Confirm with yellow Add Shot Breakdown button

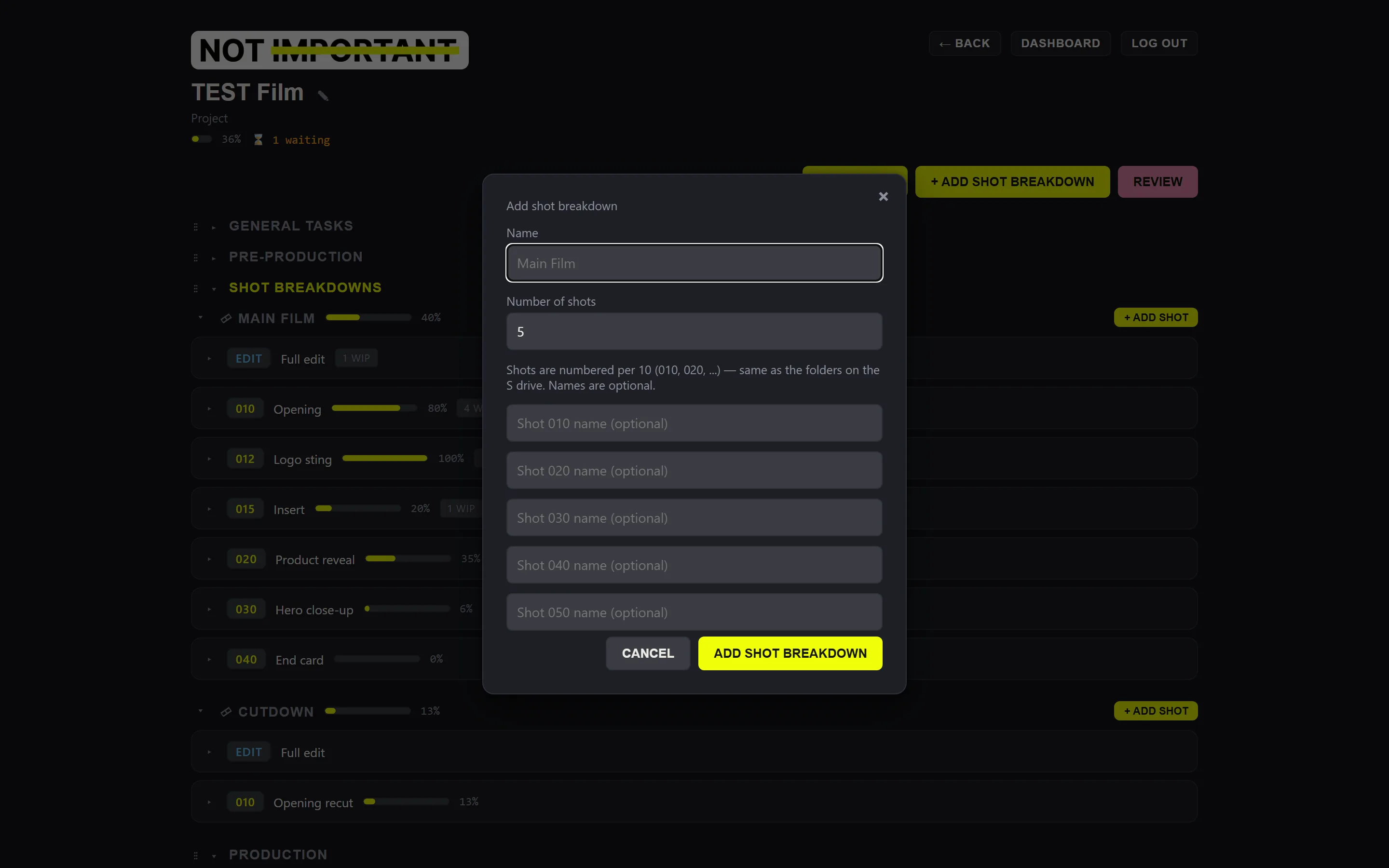pyautogui.click(x=790, y=653)
